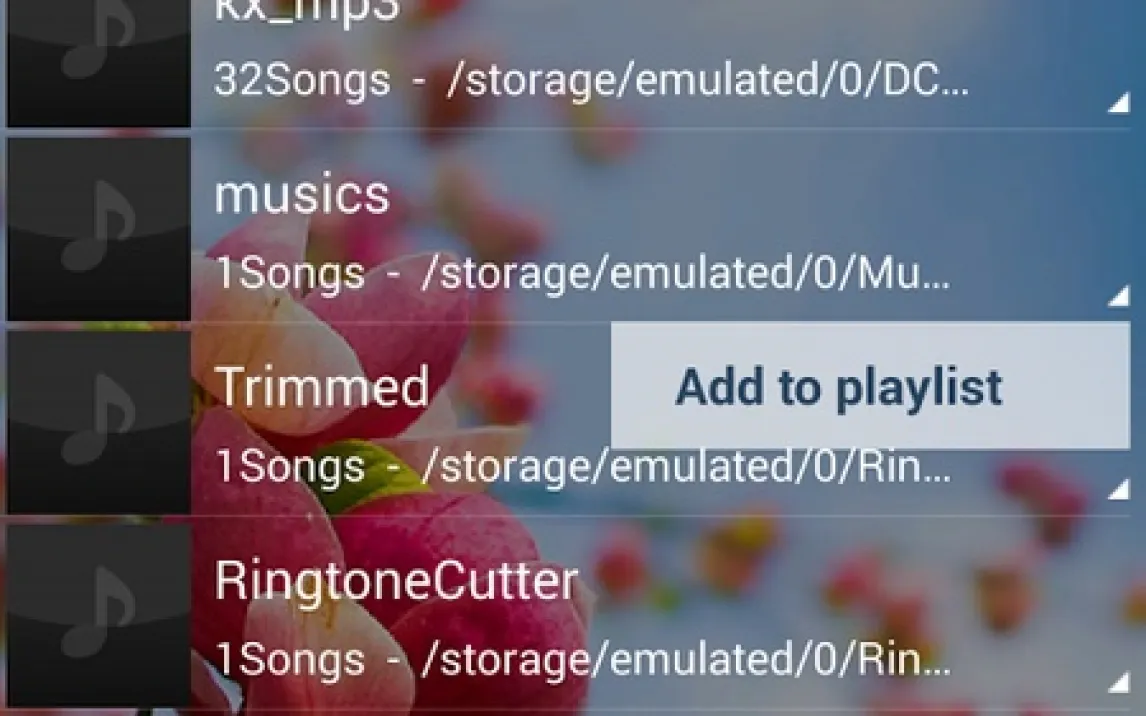The image size is (1146, 716).
Task: Select the /storage/emulated/0/DC... path text
Action: (x=708, y=80)
